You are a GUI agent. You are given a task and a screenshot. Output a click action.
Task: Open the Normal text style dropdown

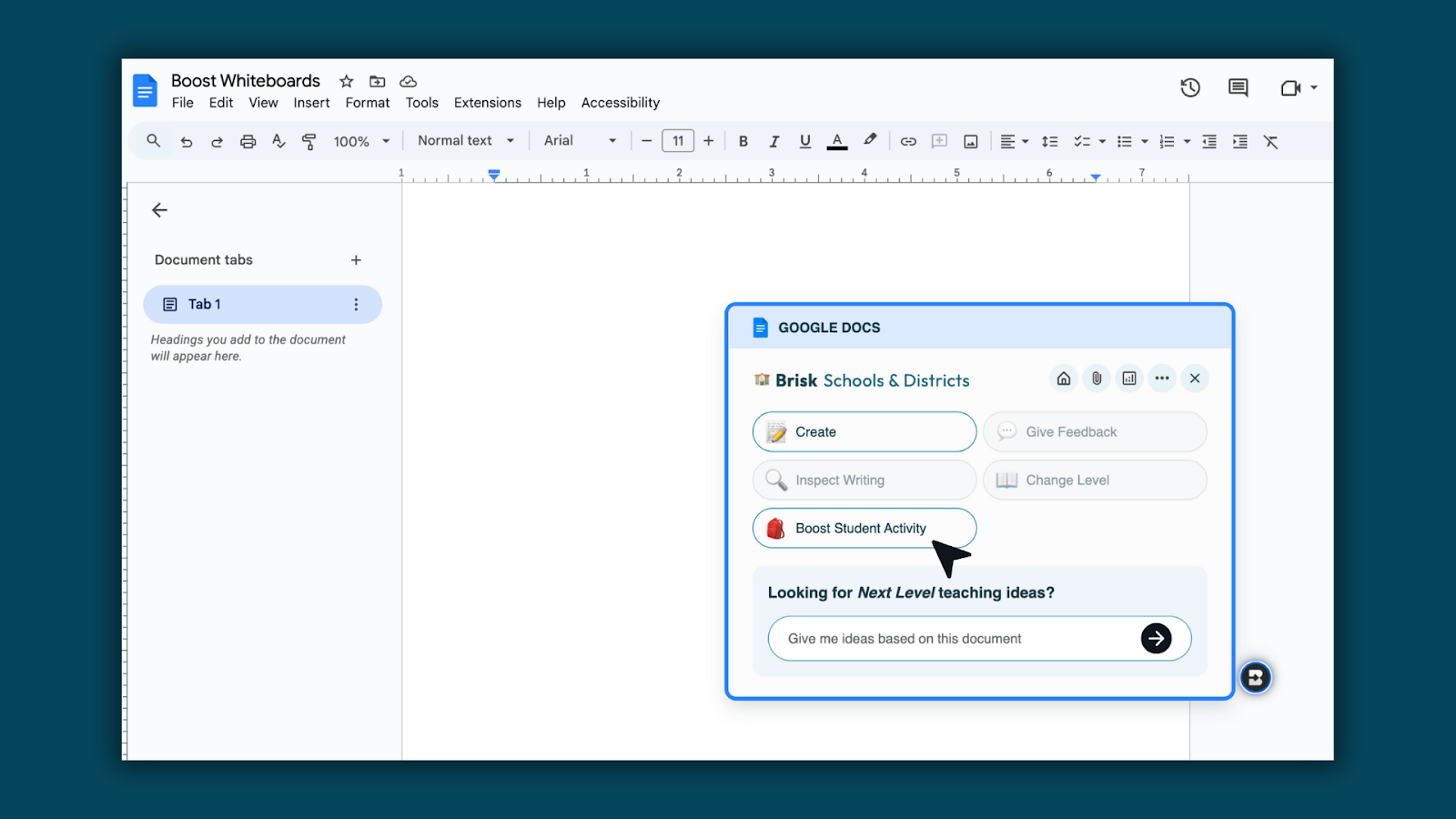tap(466, 140)
